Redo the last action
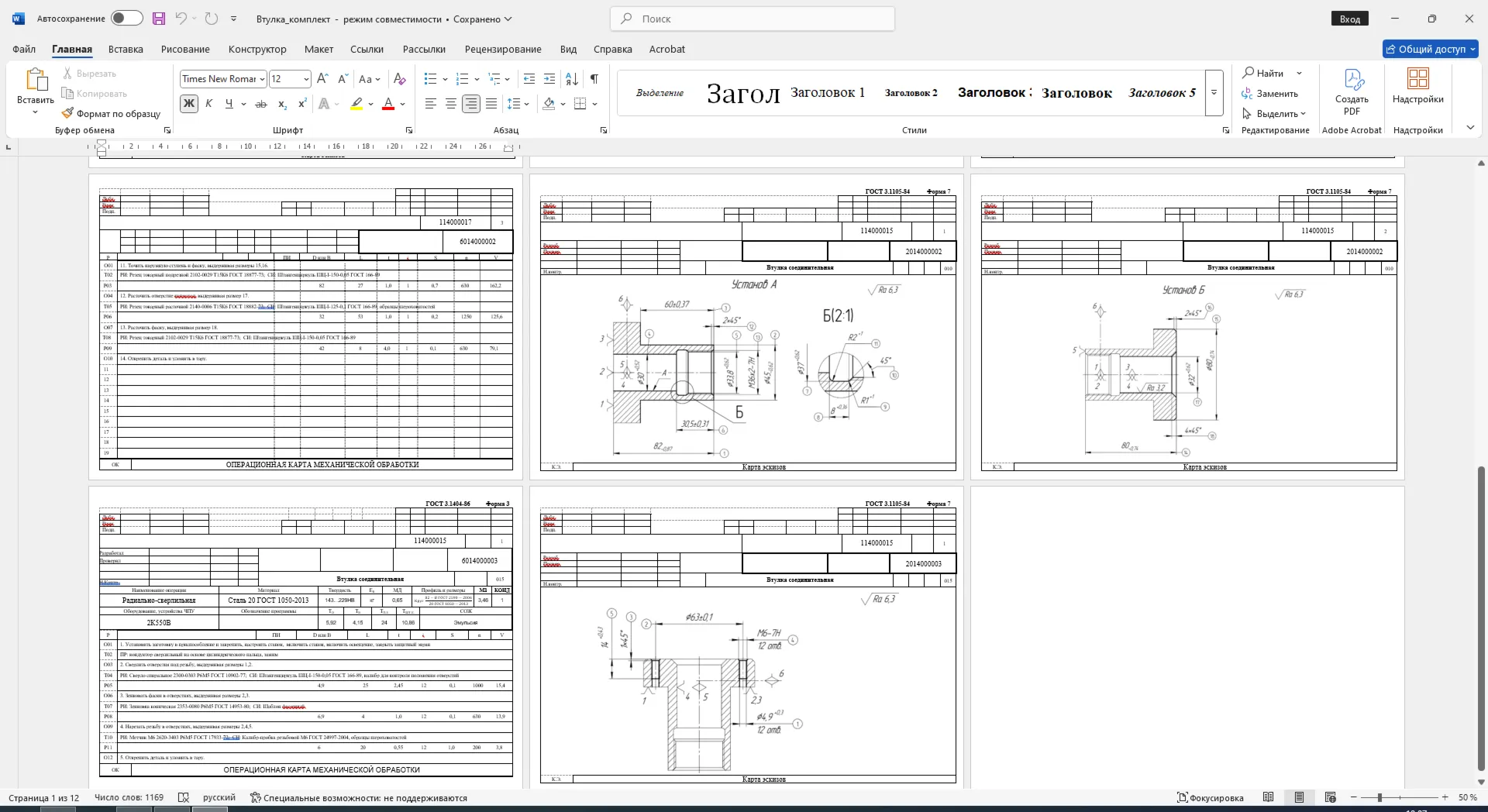The image size is (1488, 812). coord(212,19)
